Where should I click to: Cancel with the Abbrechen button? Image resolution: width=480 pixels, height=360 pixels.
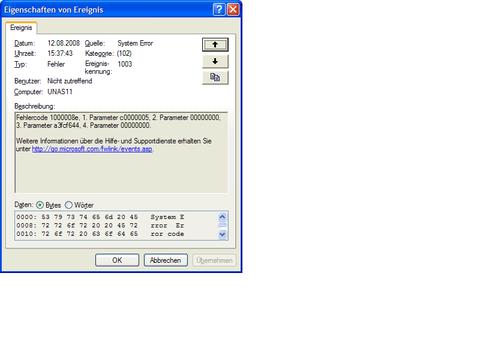coord(166,260)
